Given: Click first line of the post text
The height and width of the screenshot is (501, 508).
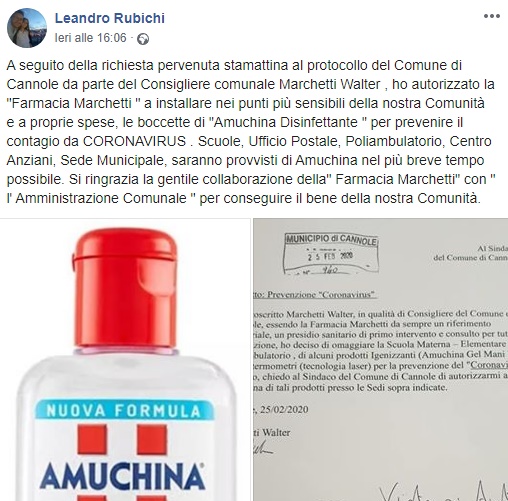Looking at the screenshot, I should point(234,65).
